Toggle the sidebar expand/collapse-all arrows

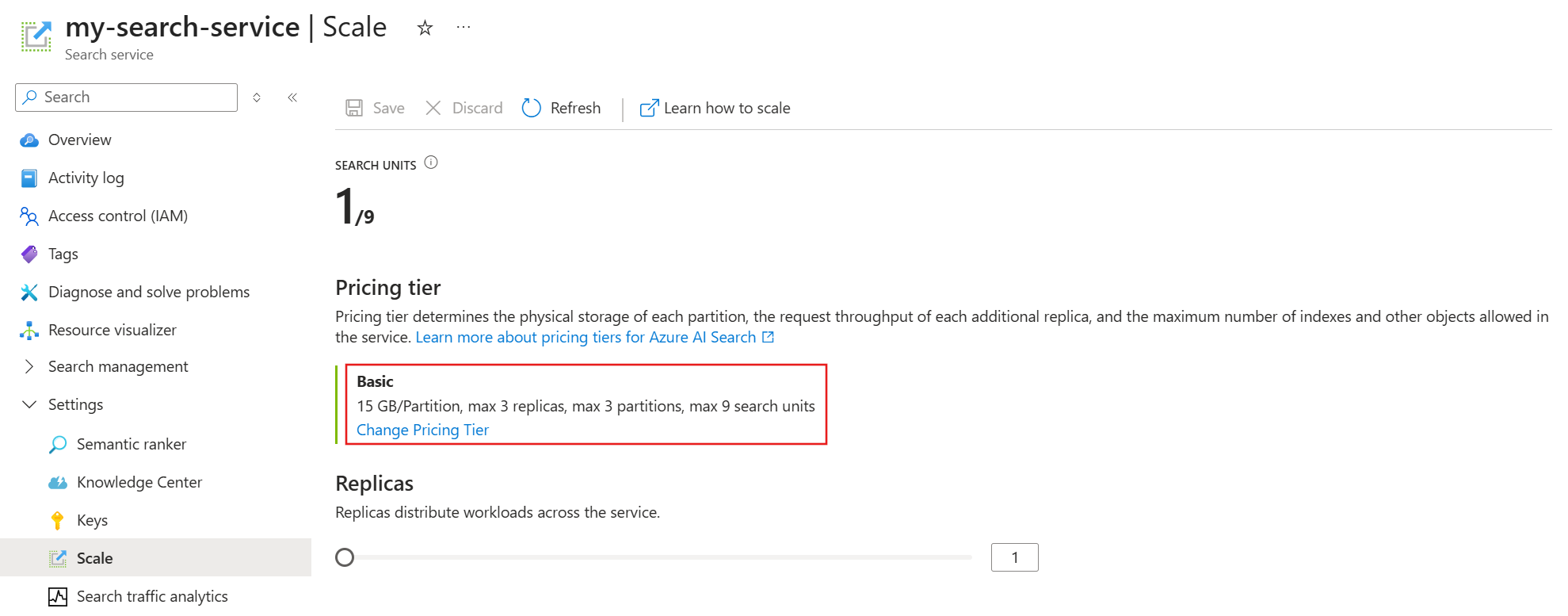click(257, 98)
